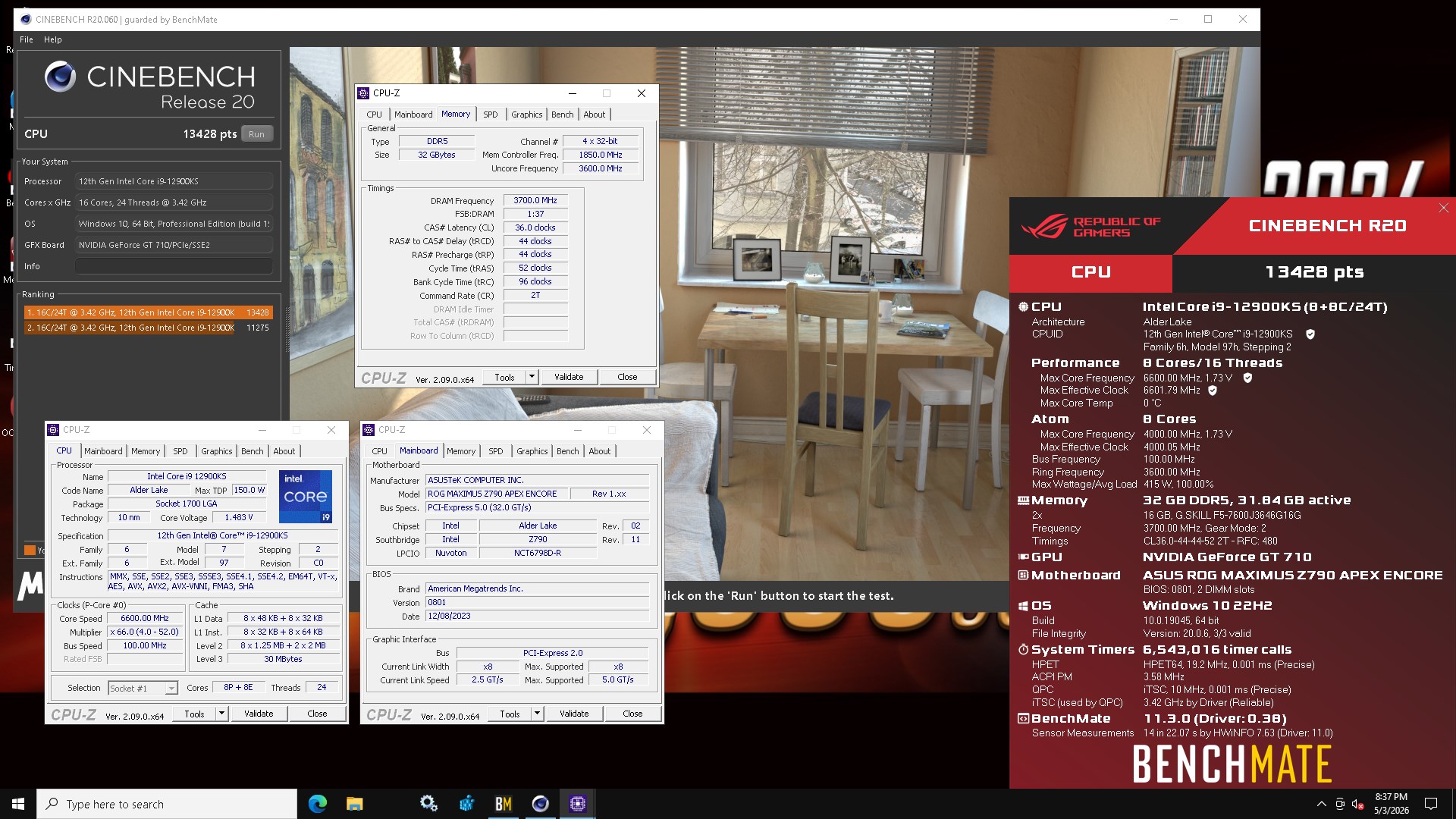Click the Cinebench title bar app icon

point(26,20)
